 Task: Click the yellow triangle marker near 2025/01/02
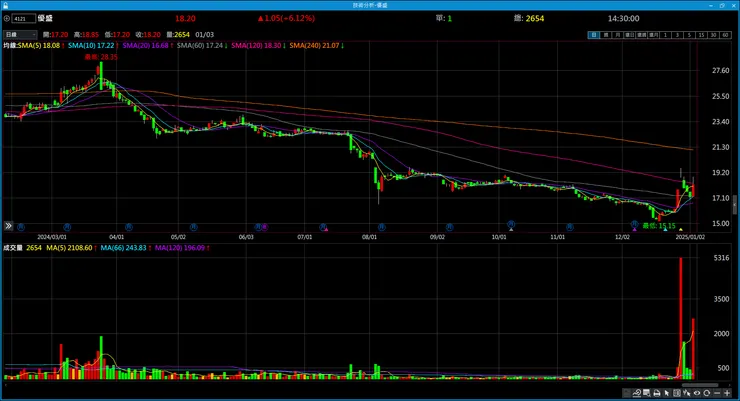coord(681,229)
